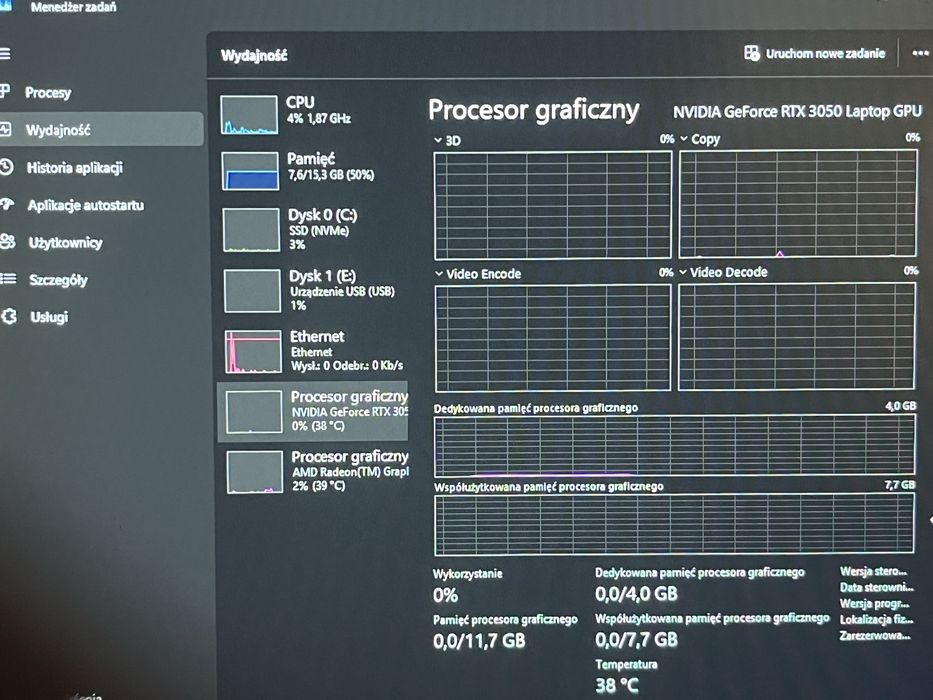Click the 3D usage graph
933x700 pixels.
(x=553, y=205)
